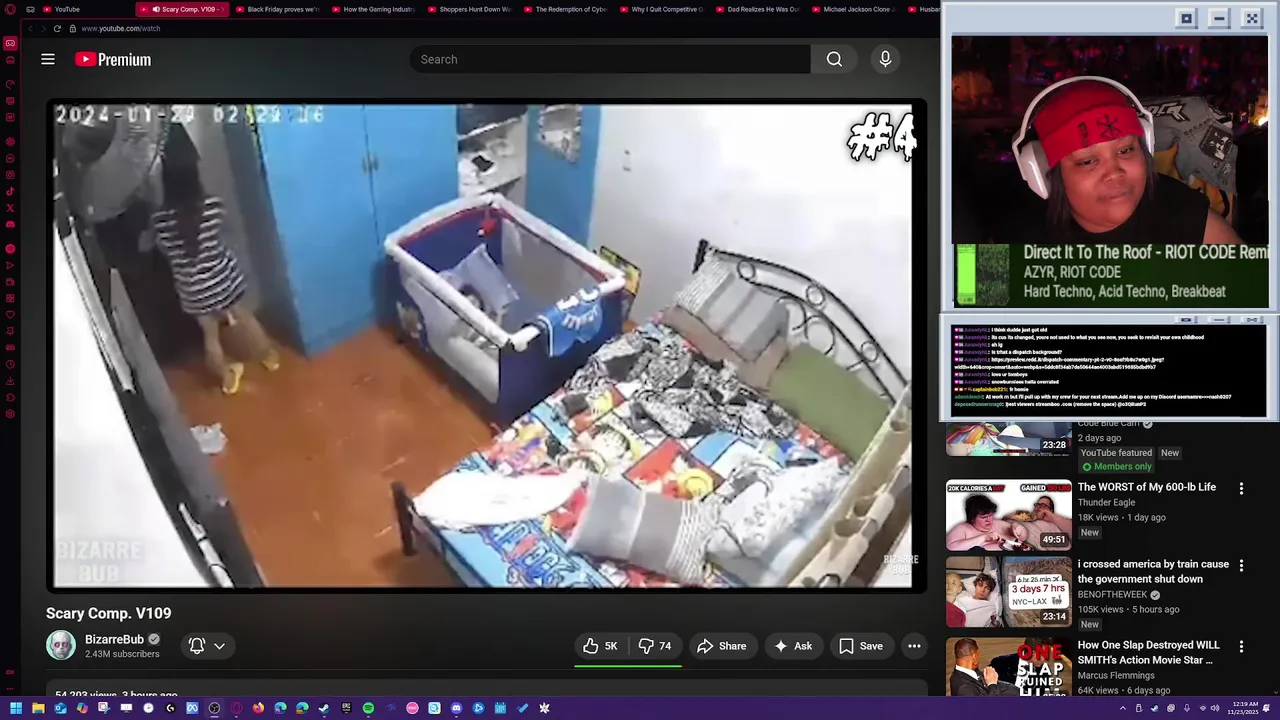Image resolution: width=1280 pixels, height=720 pixels.
Task: Open Epic Games Launcher from taskbar
Action: click(x=346, y=708)
